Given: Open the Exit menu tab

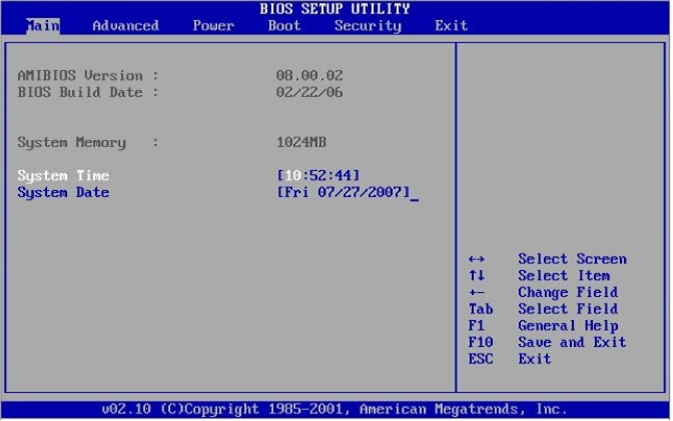Looking at the screenshot, I should [451, 25].
